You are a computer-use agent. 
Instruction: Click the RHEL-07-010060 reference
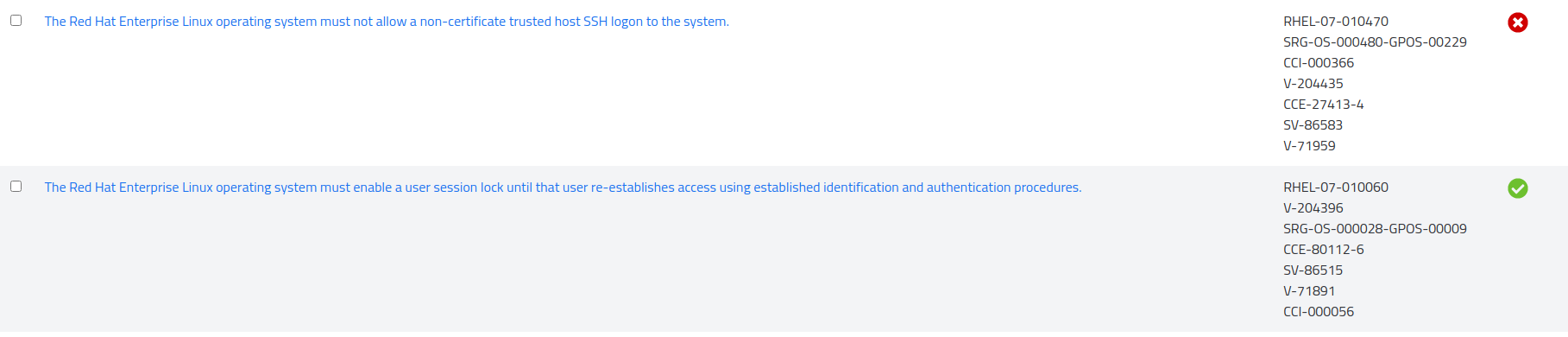tap(1336, 188)
